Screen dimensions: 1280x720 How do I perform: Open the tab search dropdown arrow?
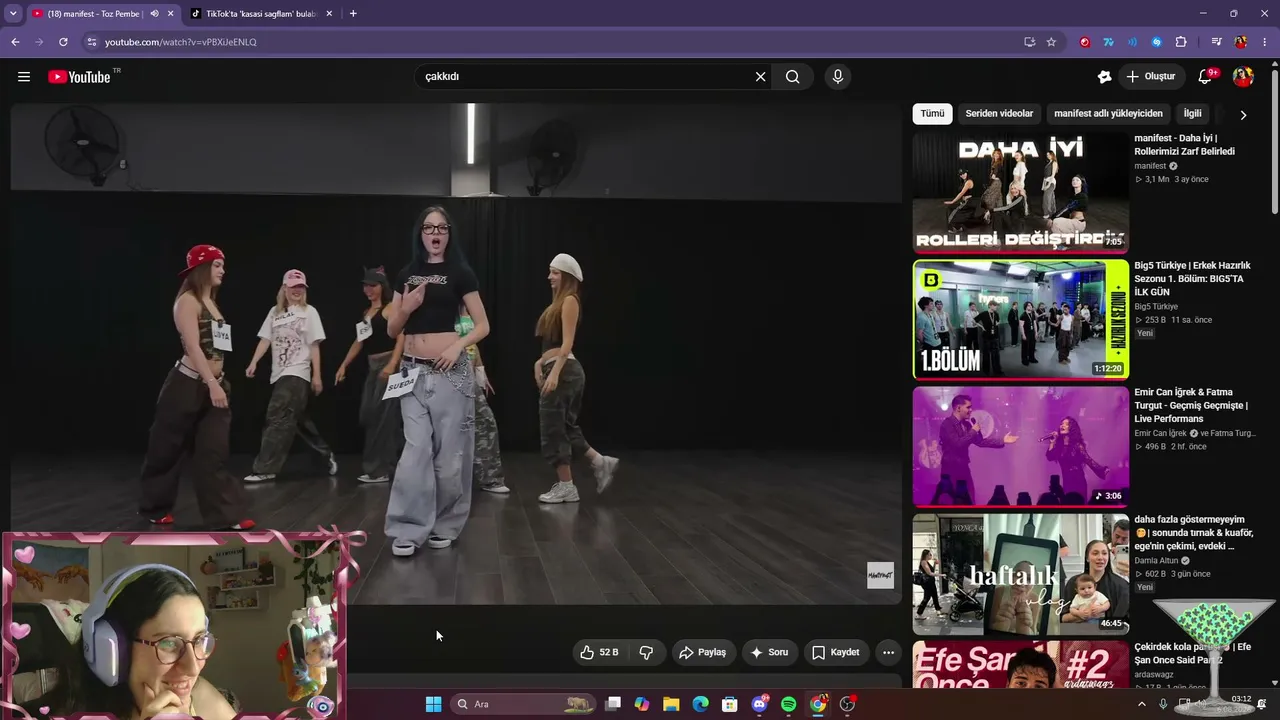tap(13, 14)
